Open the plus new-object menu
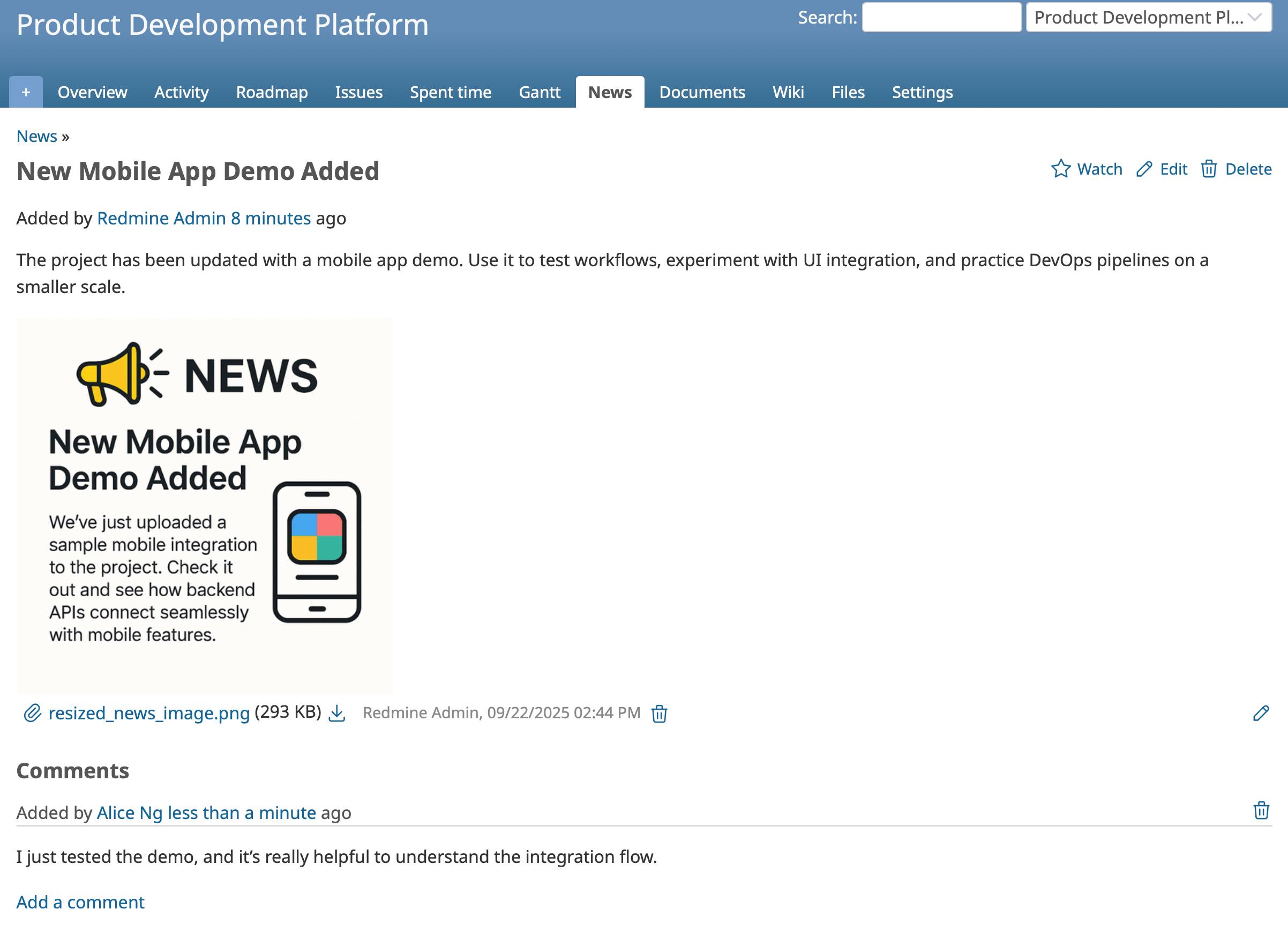Image resolution: width=1288 pixels, height=932 pixels. pos(26,92)
